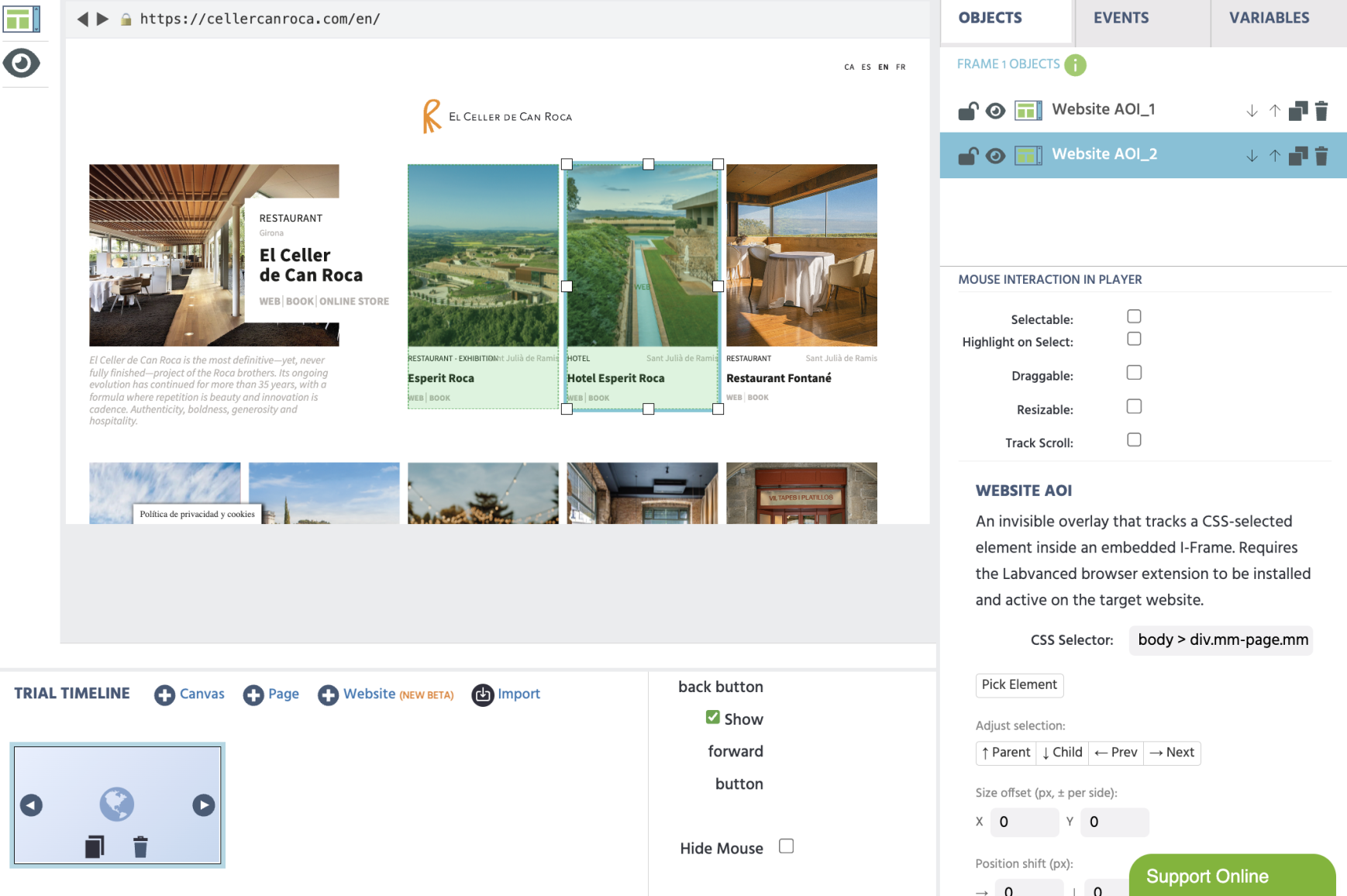
Task: Select the Esperit Roca AOI overlay
Action: pyautogui.click(x=483, y=286)
